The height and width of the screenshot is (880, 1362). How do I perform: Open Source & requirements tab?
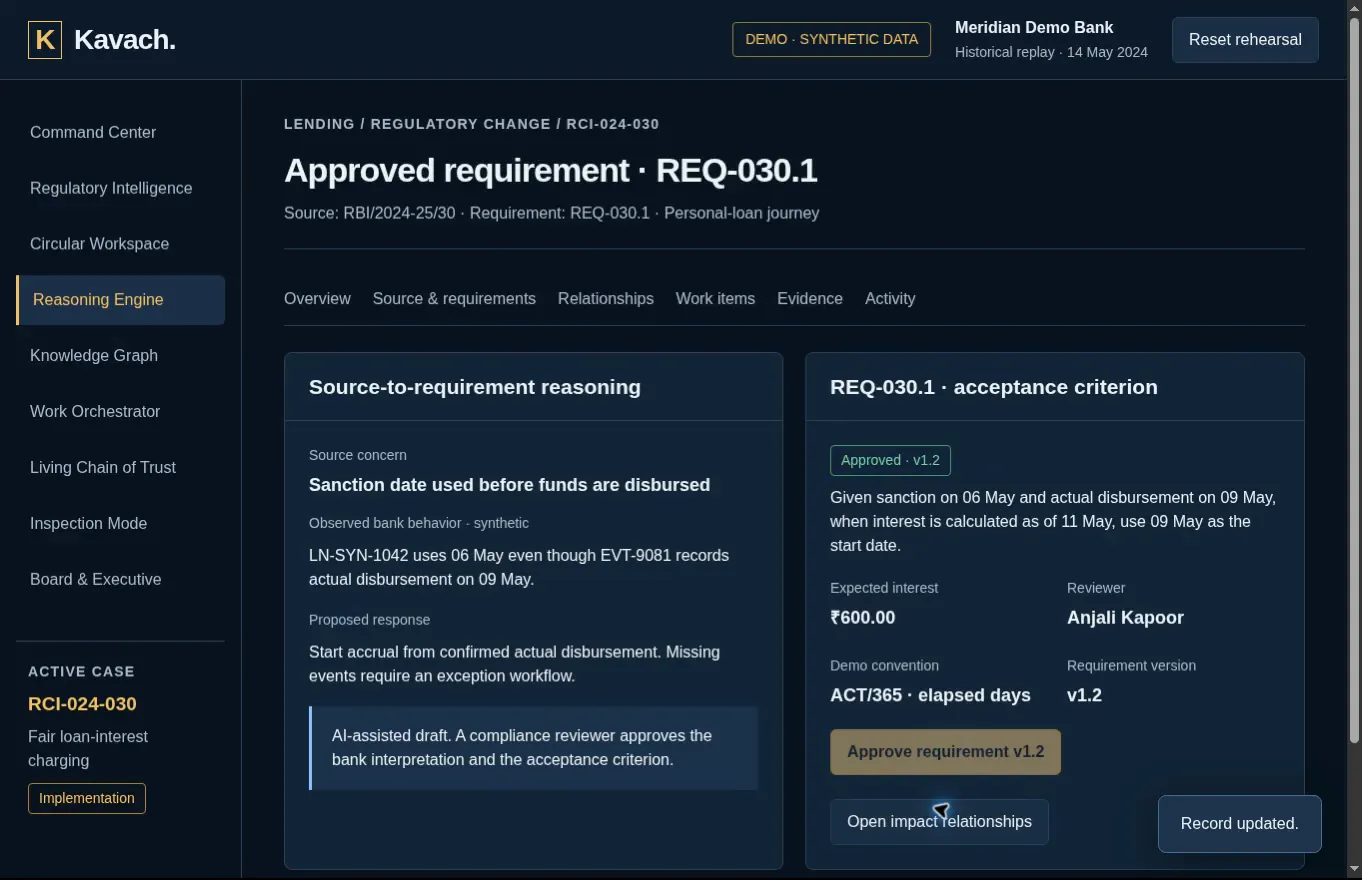pos(454,299)
